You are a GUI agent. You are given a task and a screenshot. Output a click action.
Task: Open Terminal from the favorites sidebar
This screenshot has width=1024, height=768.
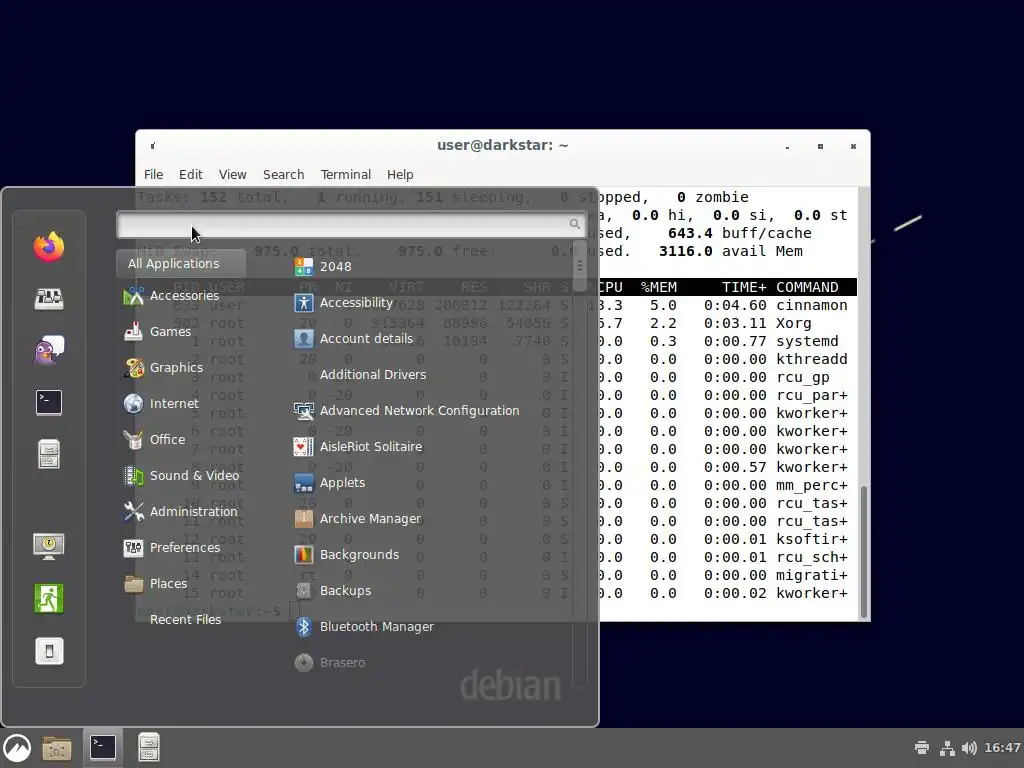pos(49,402)
